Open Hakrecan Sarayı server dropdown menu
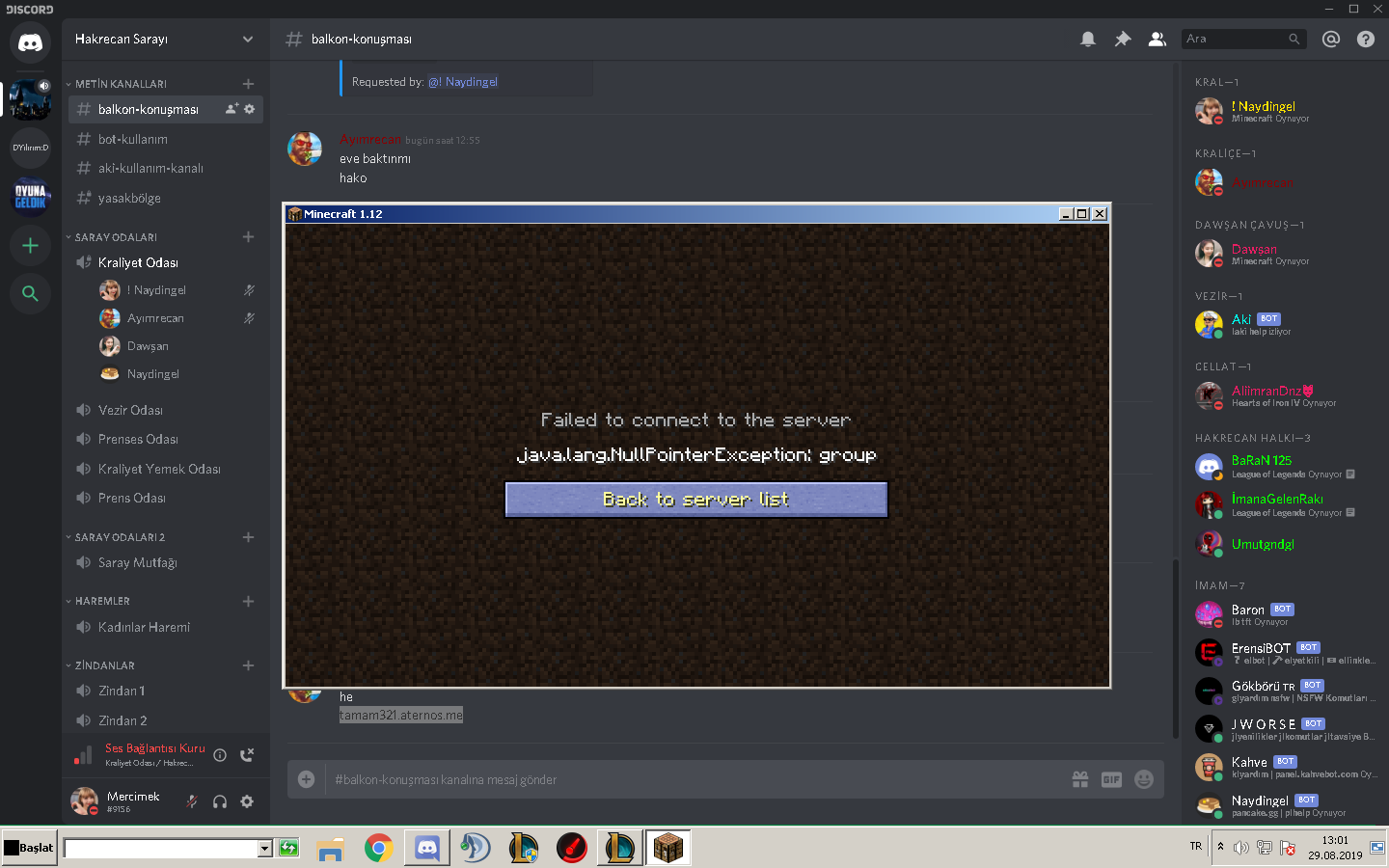 [x=248, y=40]
